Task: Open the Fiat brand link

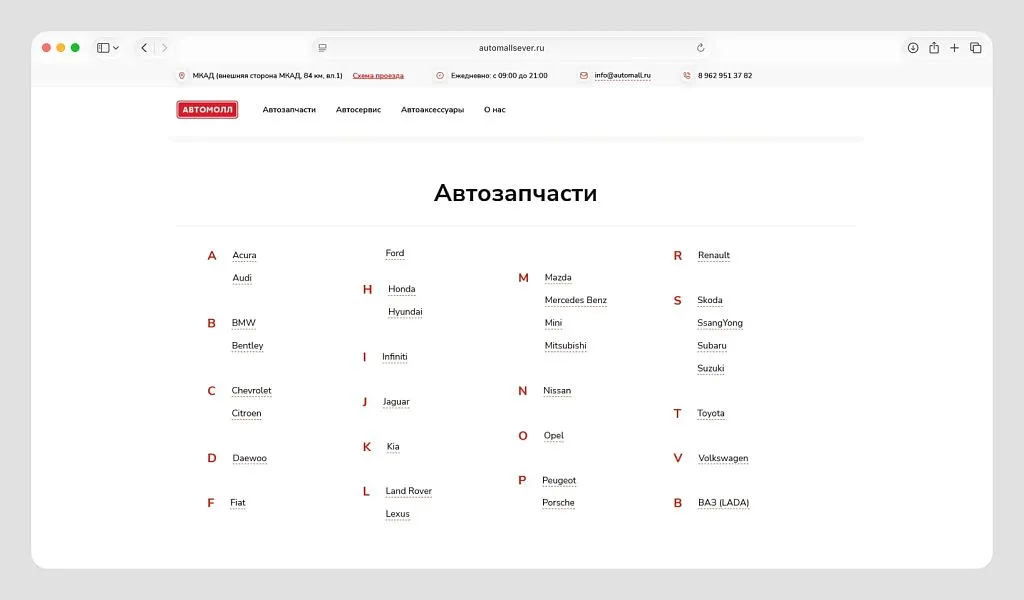Action: tap(238, 503)
